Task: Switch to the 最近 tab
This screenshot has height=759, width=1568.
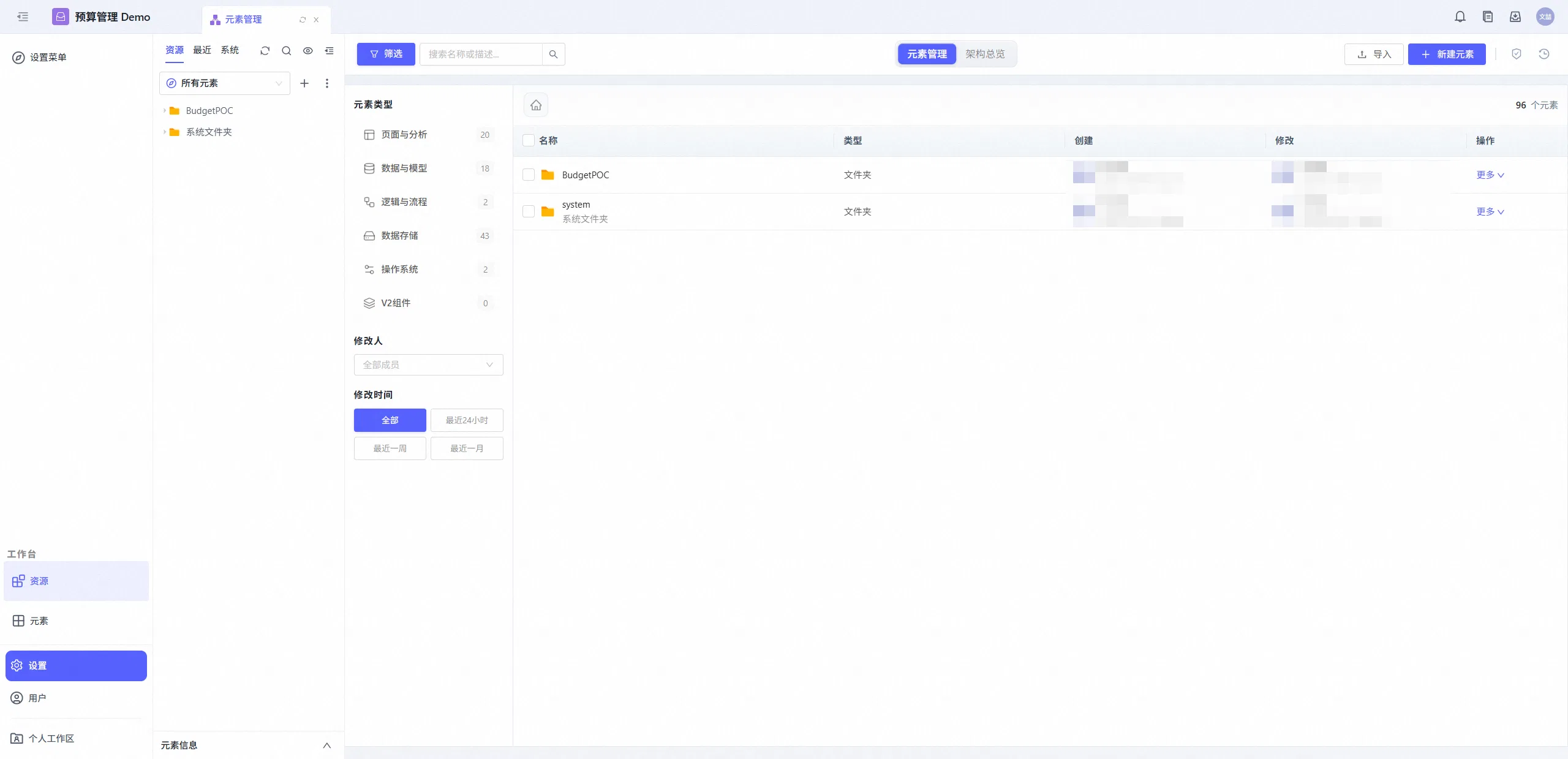Action: (x=202, y=50)
